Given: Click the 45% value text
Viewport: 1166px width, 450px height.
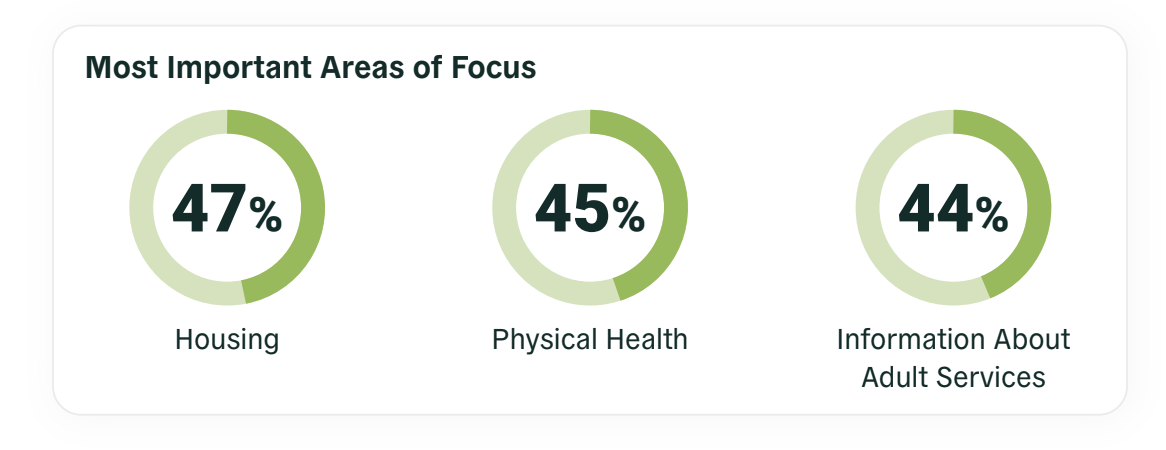Looking at the screenshot, I should click(590, 210).
